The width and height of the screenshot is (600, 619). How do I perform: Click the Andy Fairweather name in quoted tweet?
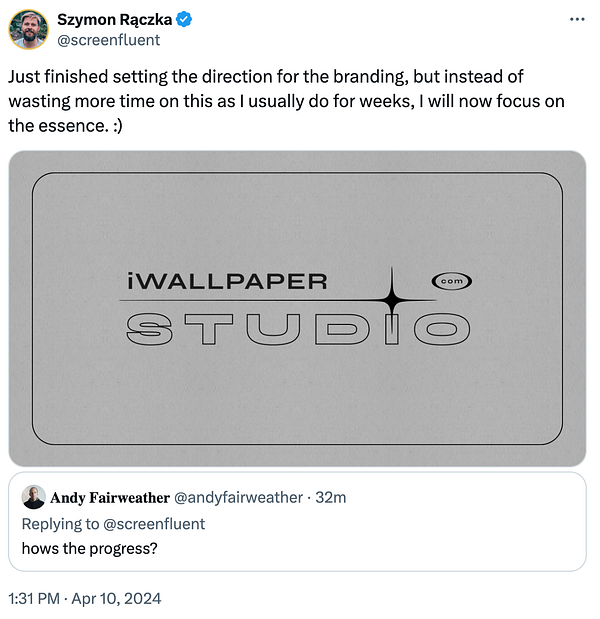[x=108, y=498]
